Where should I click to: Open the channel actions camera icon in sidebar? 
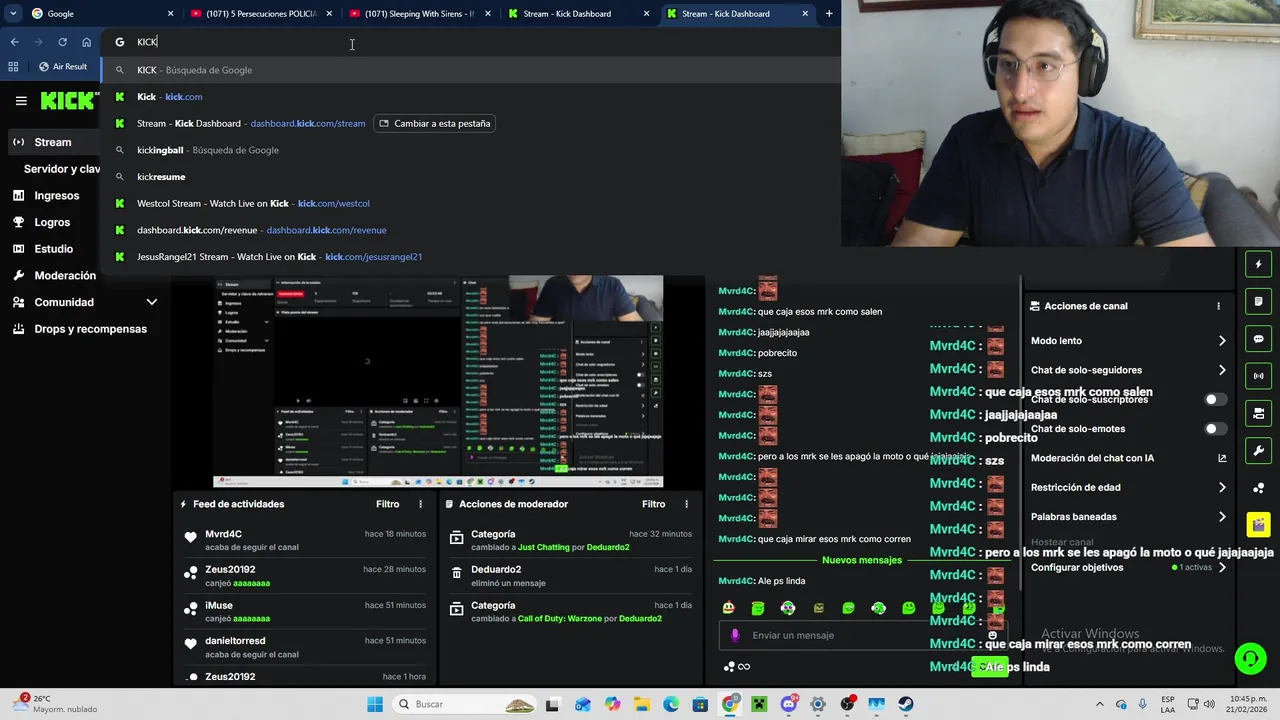point(1258,413)
